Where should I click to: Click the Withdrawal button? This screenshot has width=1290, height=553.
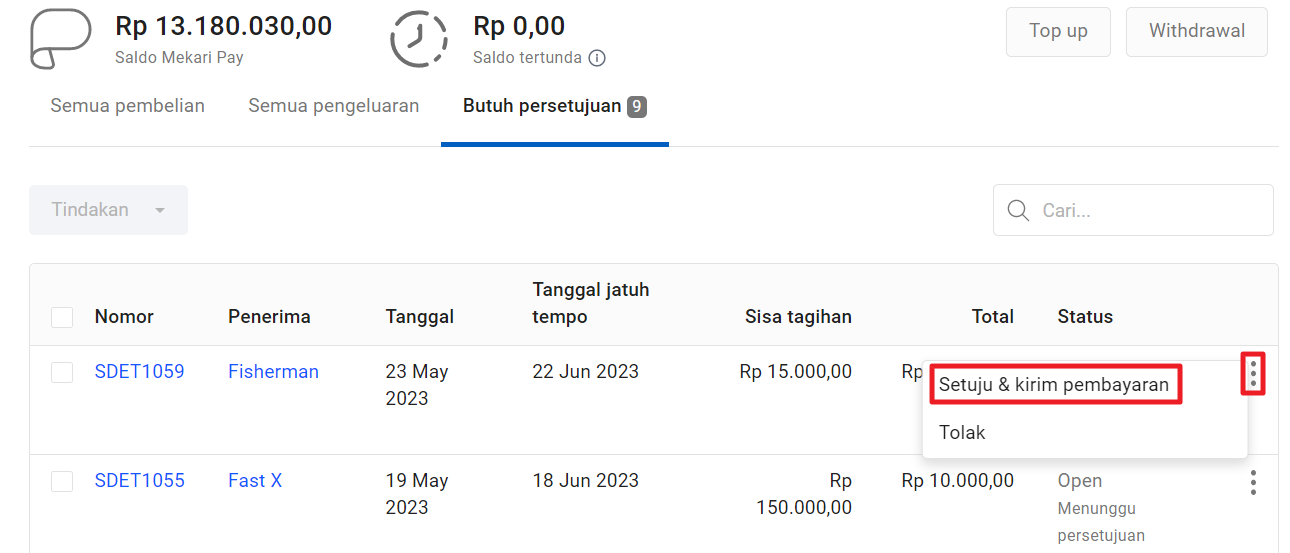pyautogui.click(x=1197, y=31)
